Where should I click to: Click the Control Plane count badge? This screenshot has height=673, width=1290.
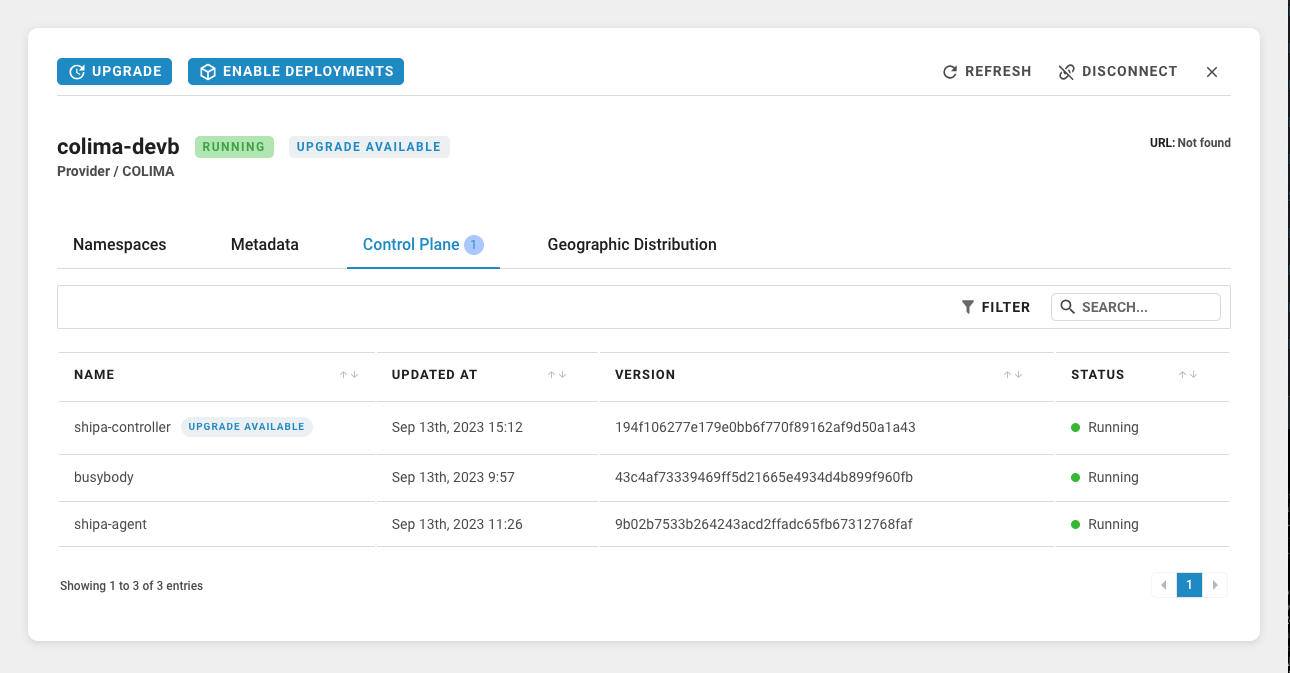(x=474, y=245)
